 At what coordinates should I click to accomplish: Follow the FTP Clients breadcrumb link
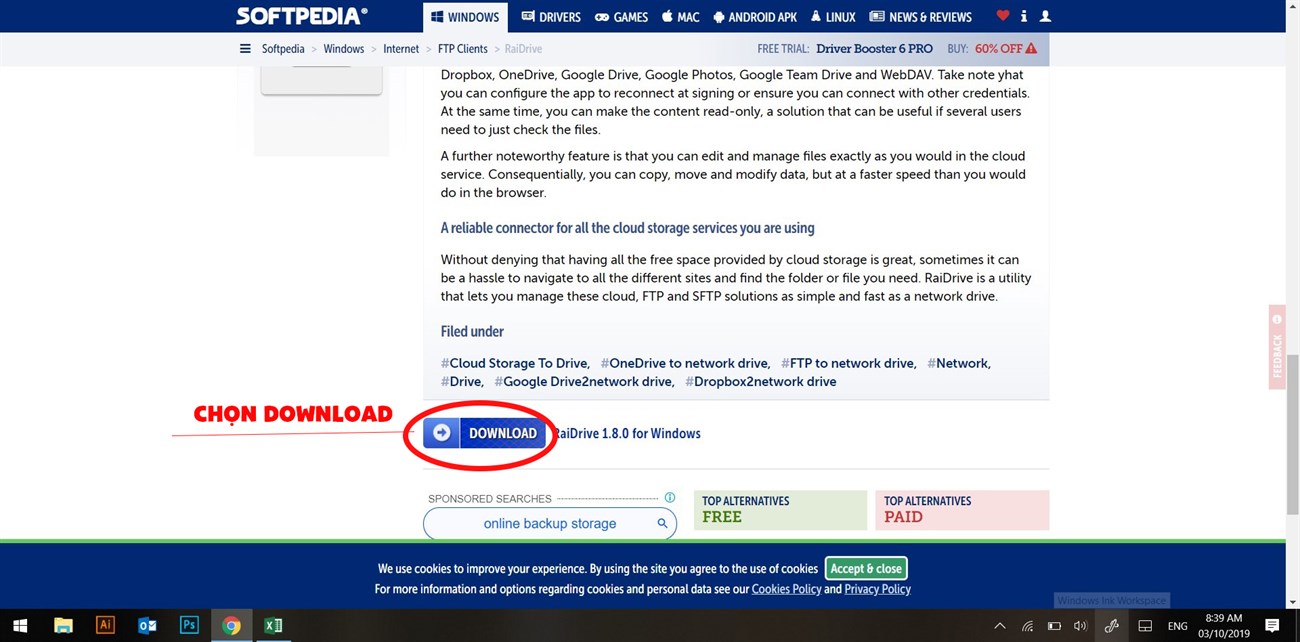[x=463, y=49]
